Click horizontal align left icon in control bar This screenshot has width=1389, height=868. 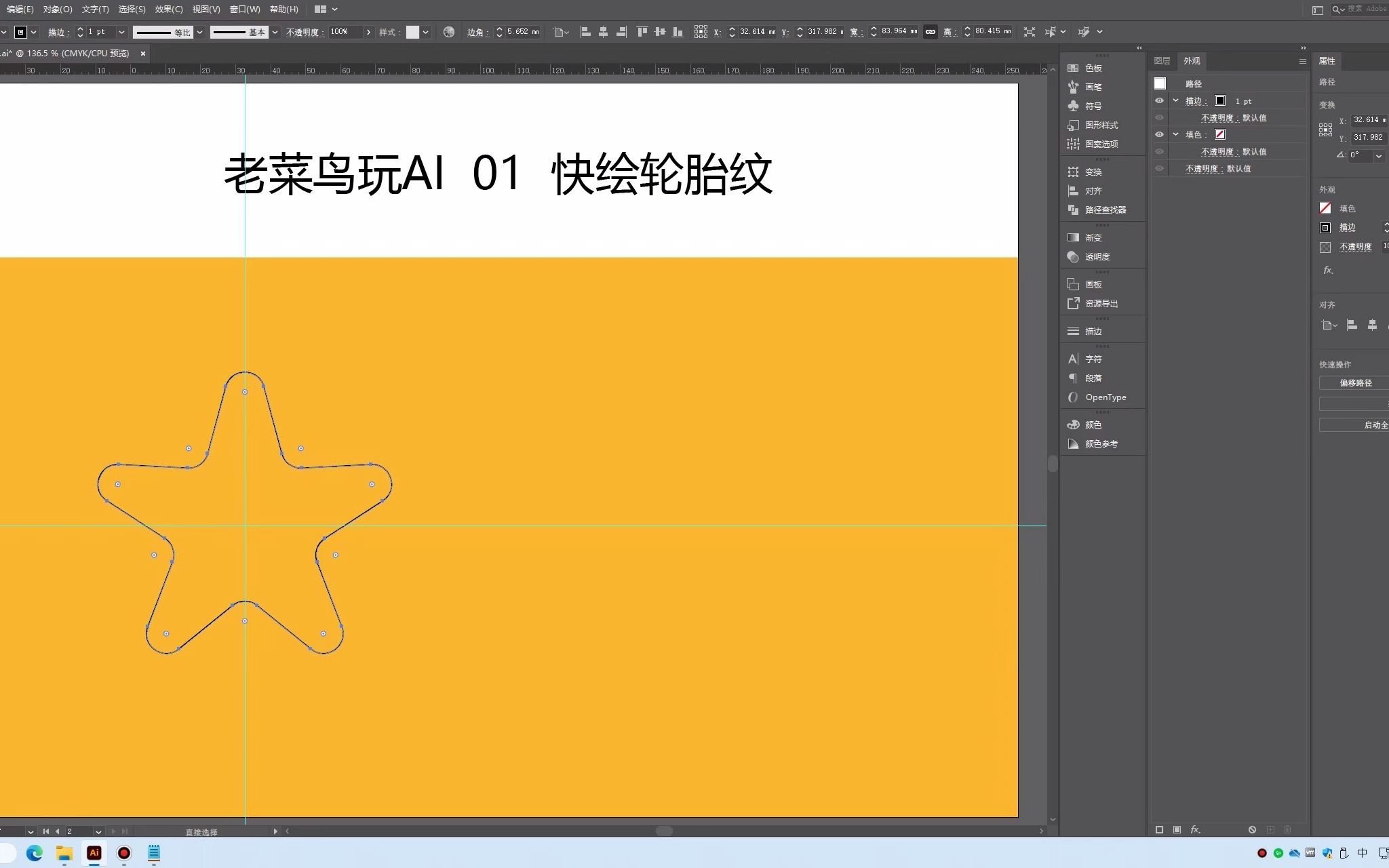[586, 32]
